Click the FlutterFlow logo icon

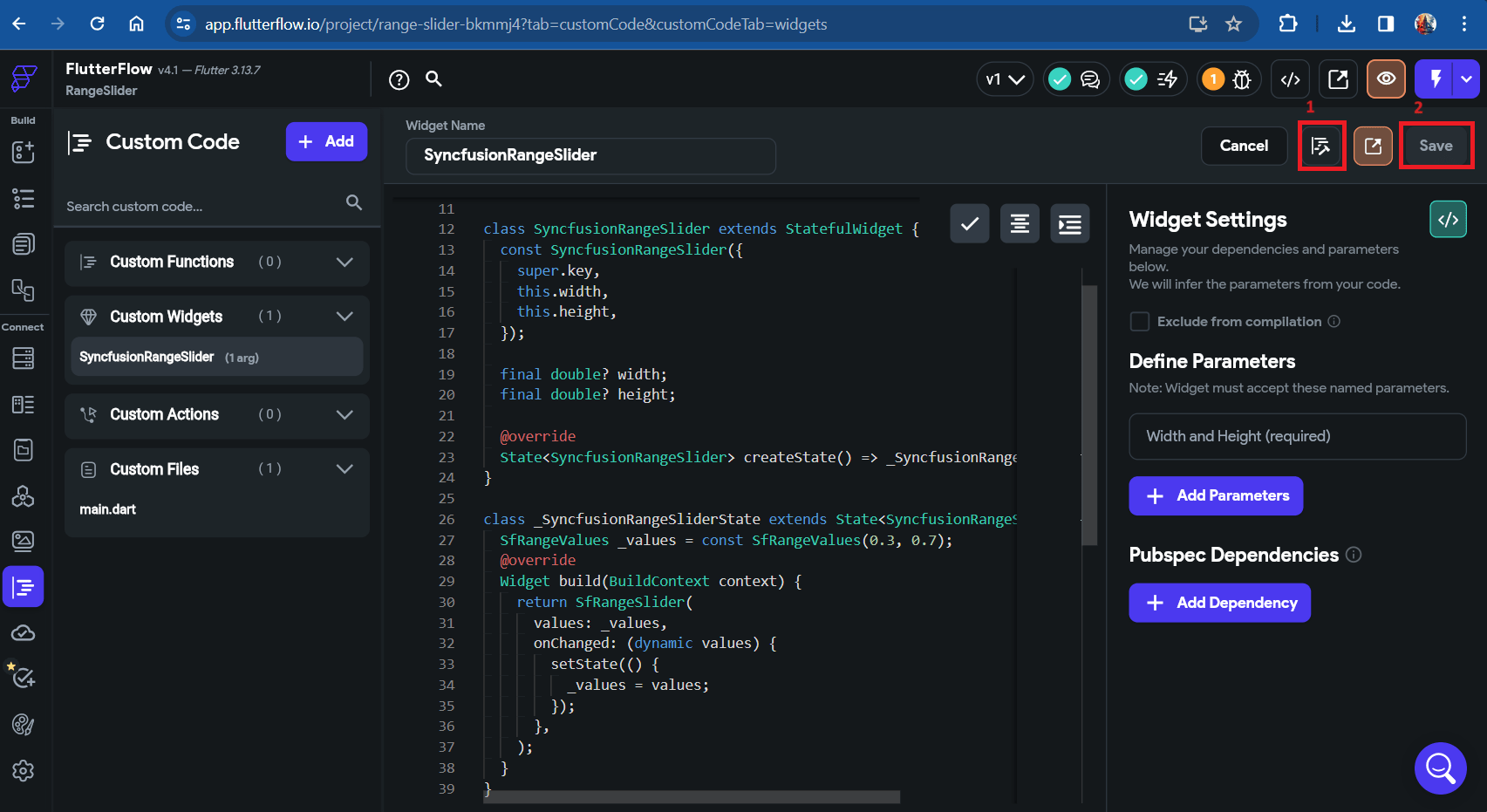tap(24, 78)
